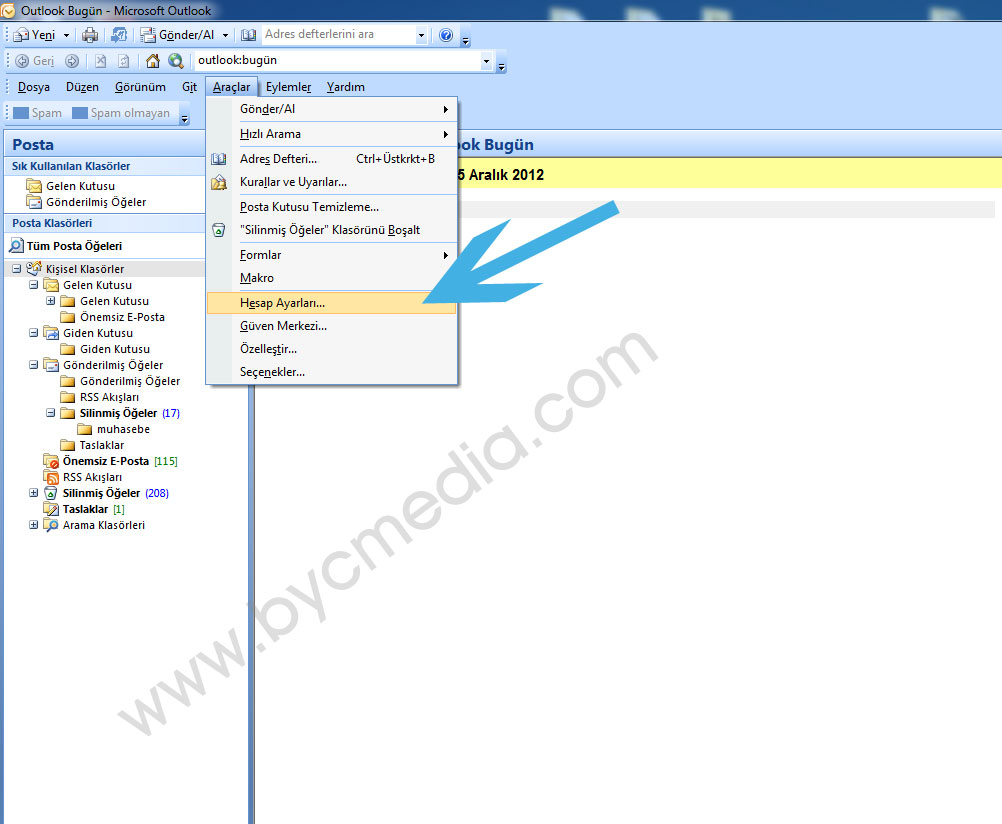
Task: Select the Makro menu entry
Action: pyautogui.click(x=332, y=278)
